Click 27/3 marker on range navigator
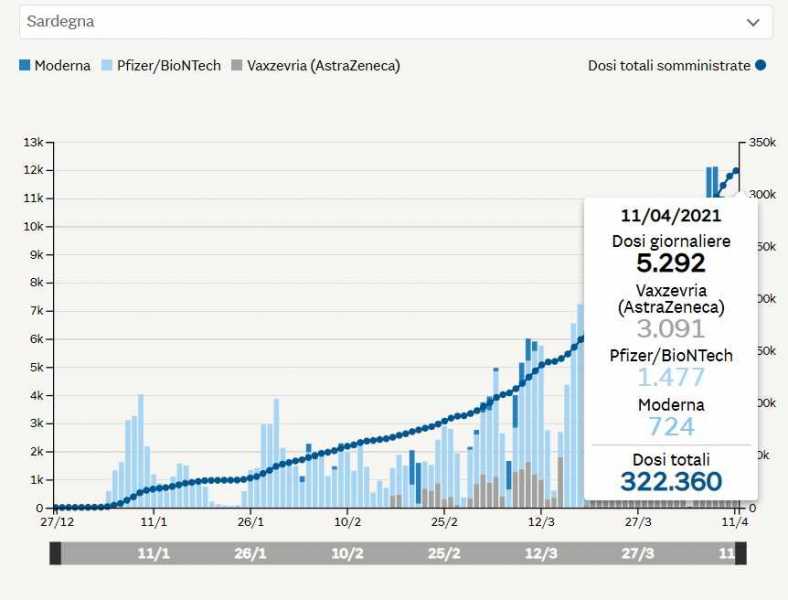This screenshot has height=600, width=788. click(x=638, y=554)
